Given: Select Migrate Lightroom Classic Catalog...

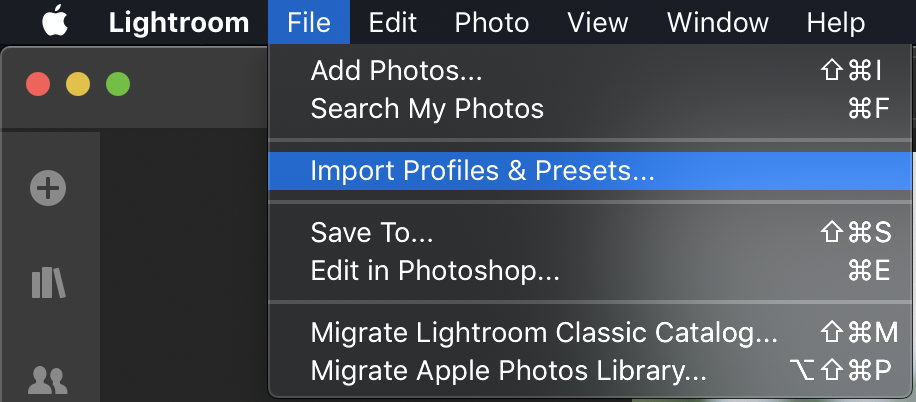Looking at the screenshot, I should tap(544, 332).
